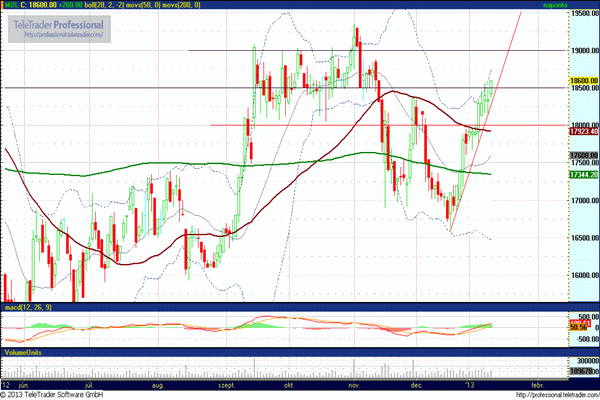Click the 17608.00 price tag on axis
This screenshot has width=600, height=400.
584,155
